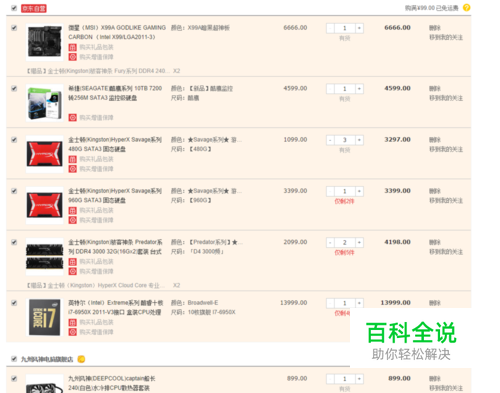This screenshot has height=393, width=500.
Task: Increase quantity of MSI X99A motherboard
Action: pyautogui.click(x=359, y=28)
